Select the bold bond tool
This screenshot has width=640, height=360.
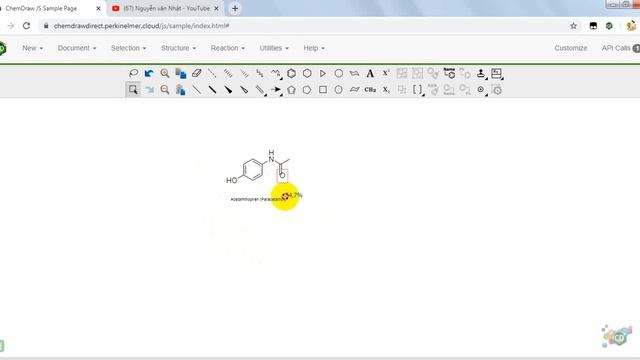[x=212, y=90]
